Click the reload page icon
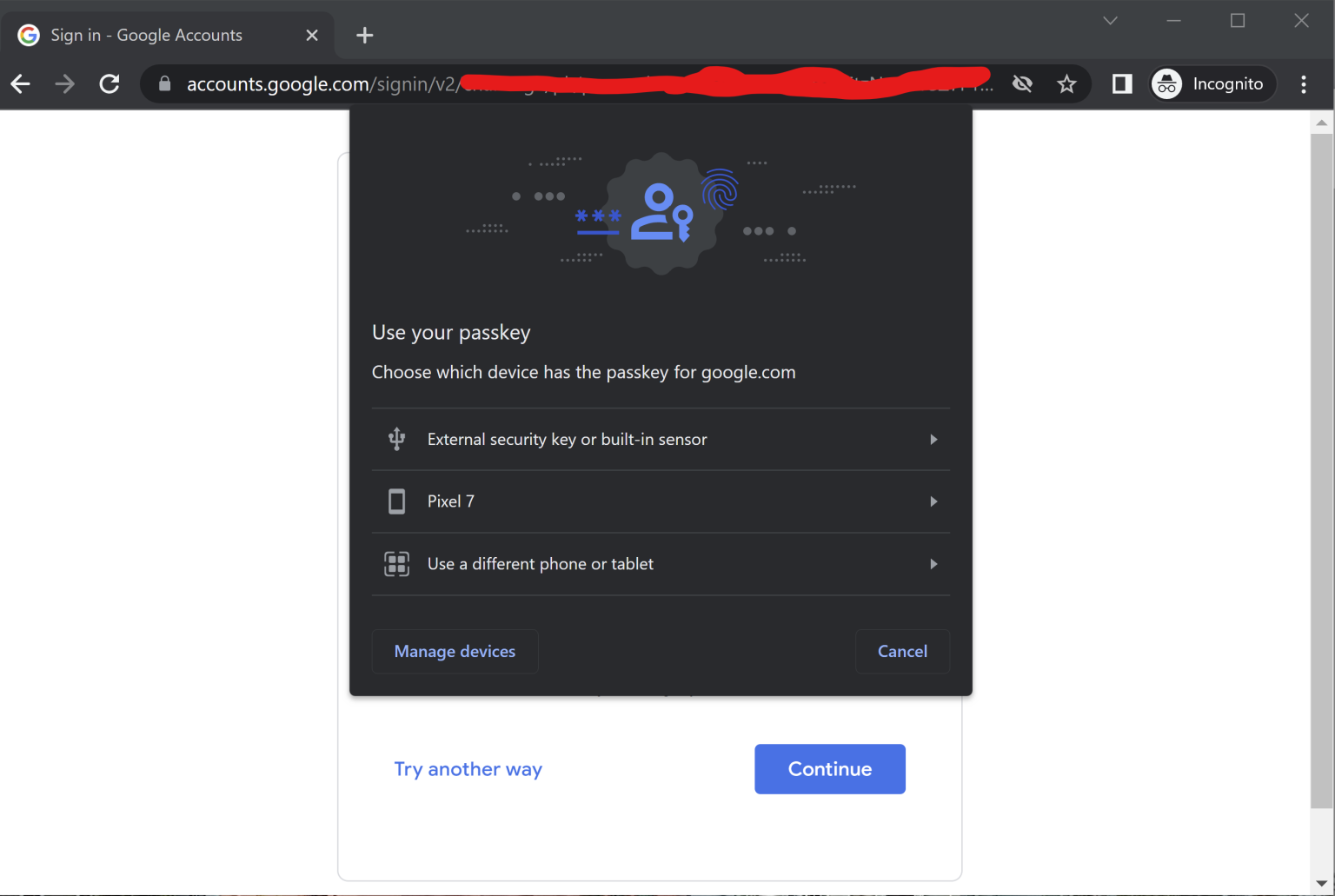This screenshot has width=1335, height=896. pyautogui.click(x=110, y=83)
